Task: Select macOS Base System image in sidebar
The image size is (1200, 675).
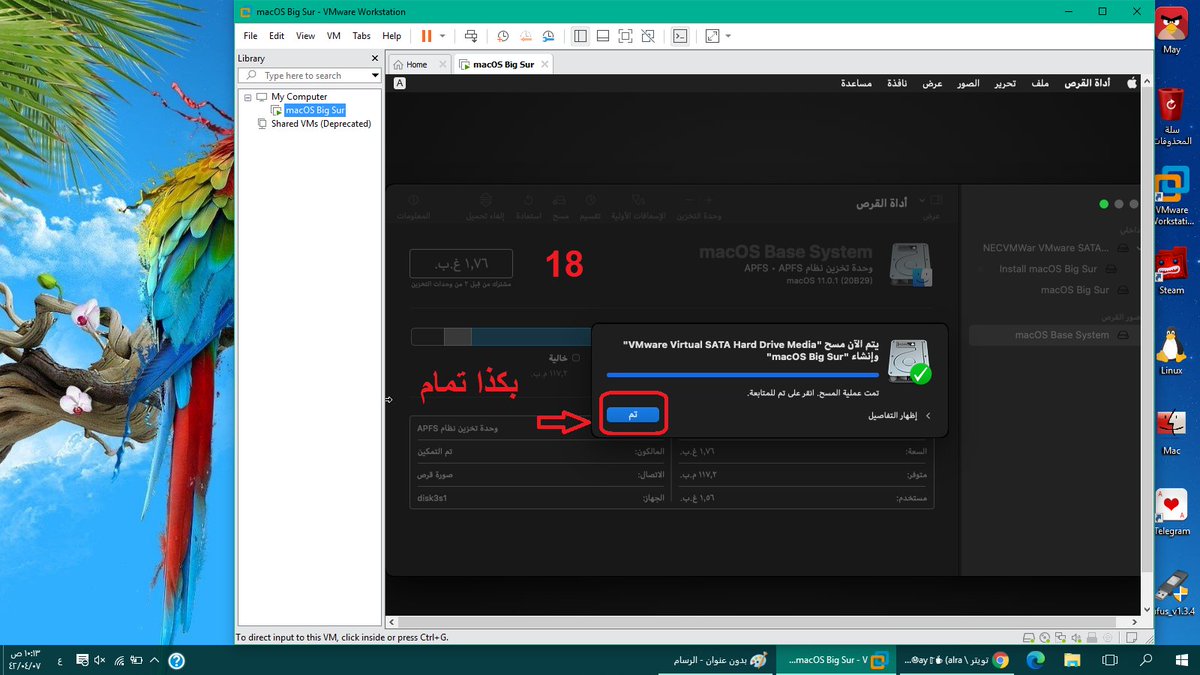Action: point(1054,335)
